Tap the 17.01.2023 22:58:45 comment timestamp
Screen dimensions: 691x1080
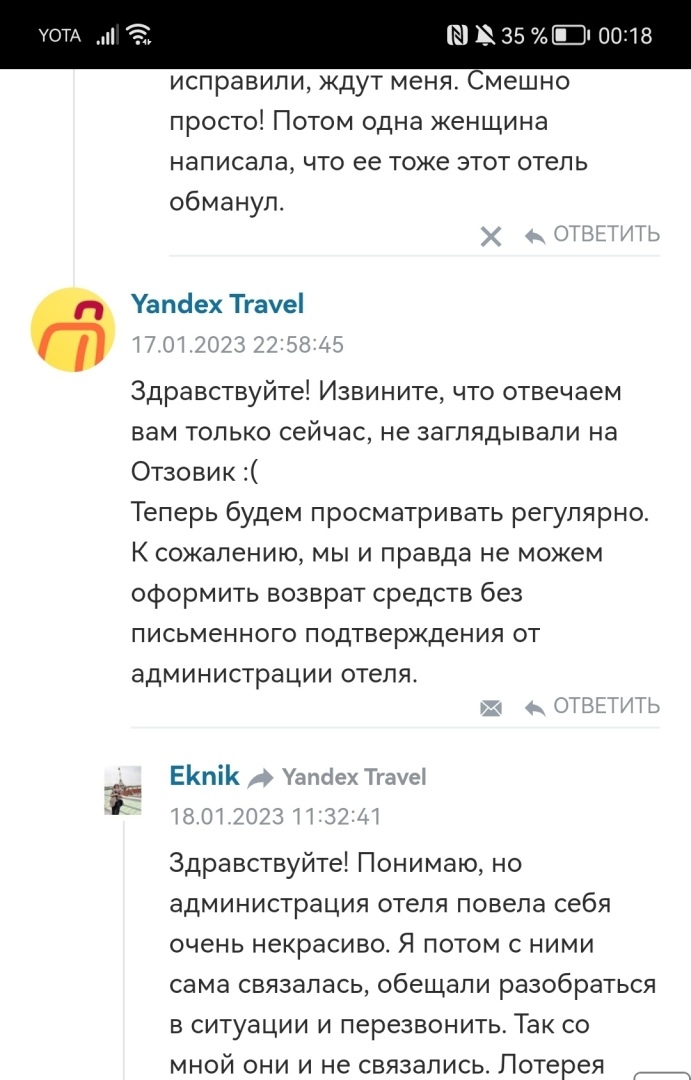point(237,345)
